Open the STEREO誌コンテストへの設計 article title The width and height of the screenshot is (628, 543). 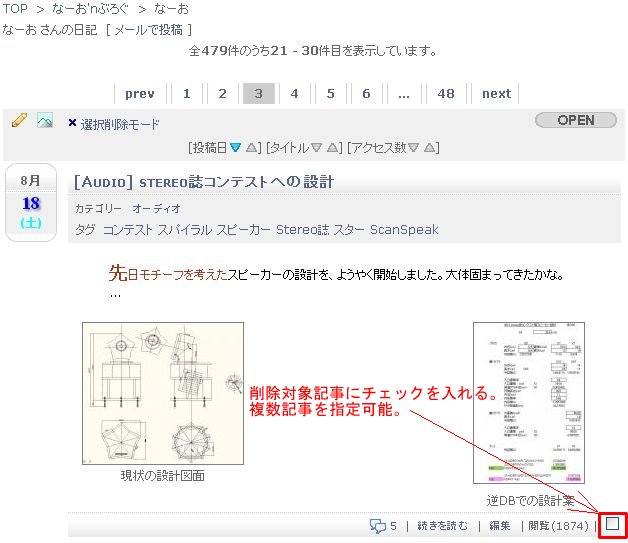click(x=204, y=182)
